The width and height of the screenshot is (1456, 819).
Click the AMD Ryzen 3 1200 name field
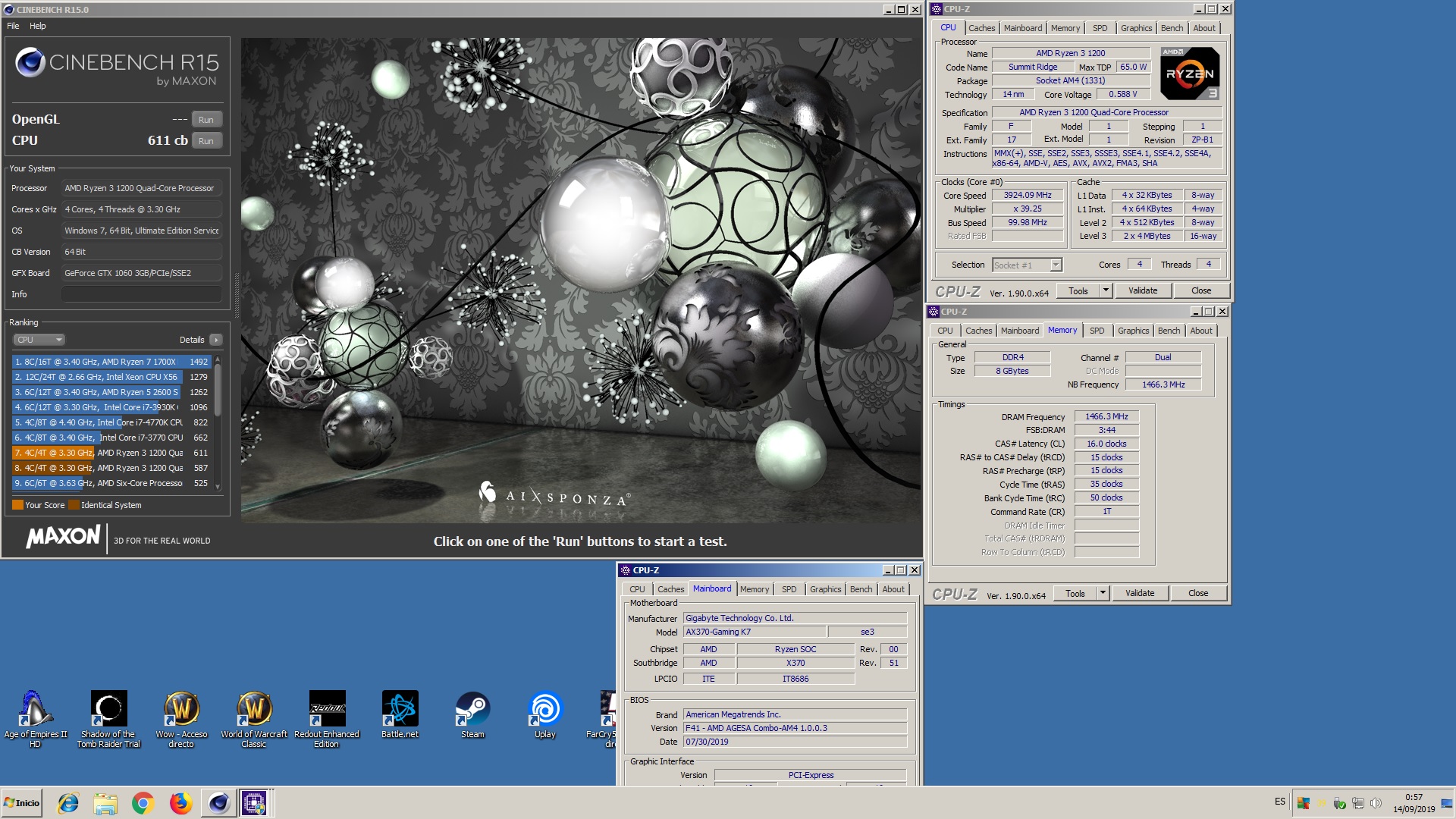pos(1071,54)
